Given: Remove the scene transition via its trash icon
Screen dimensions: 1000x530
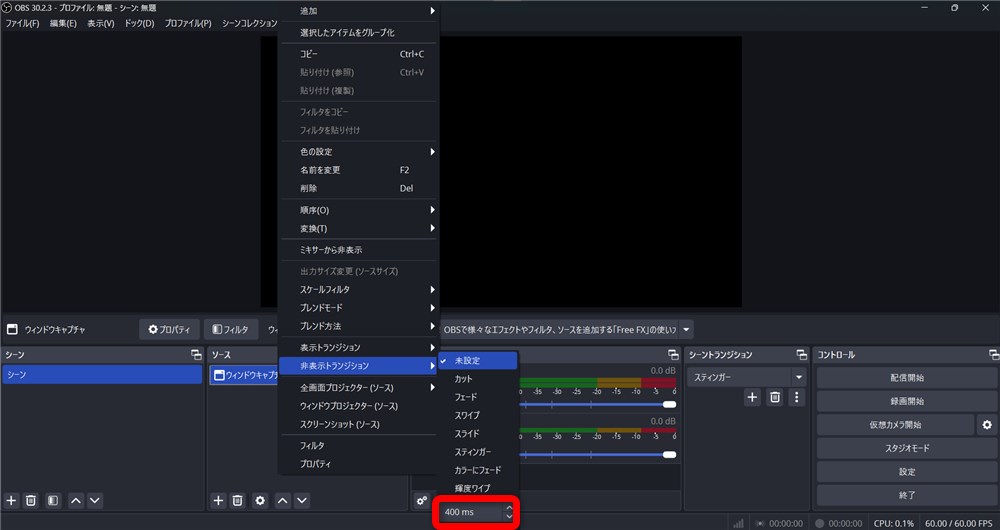Looking at the screenshot, I should (775, 397).
